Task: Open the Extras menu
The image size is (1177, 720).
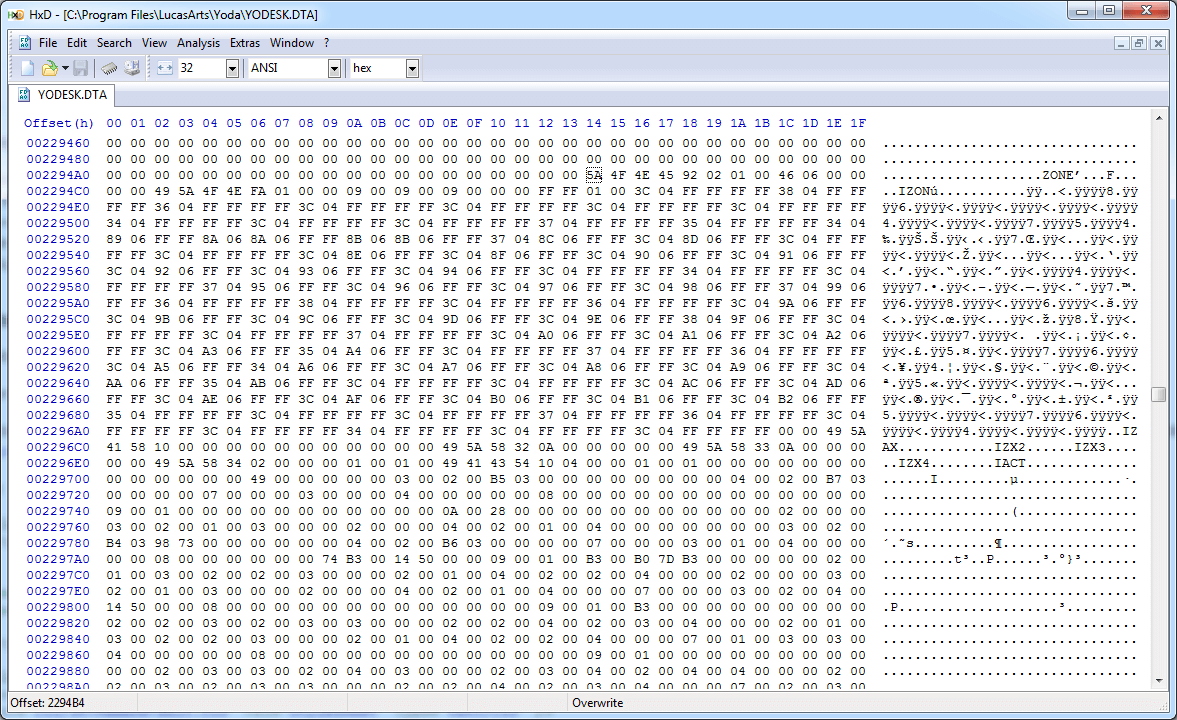Action: [x=245, y=43]
